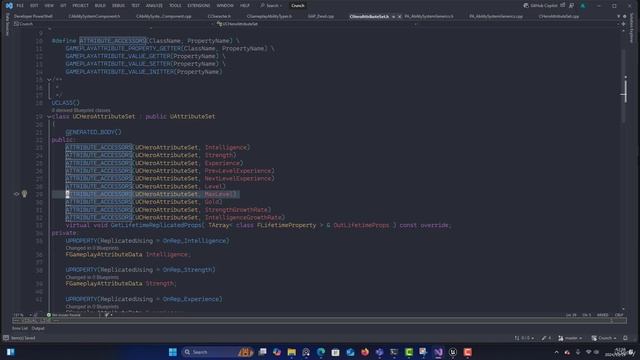The width and height of the screenshot is (640, 360).
Task: Click the lightbulb quick actions icon
Action: pyautogui.click(x=24, y=194)
